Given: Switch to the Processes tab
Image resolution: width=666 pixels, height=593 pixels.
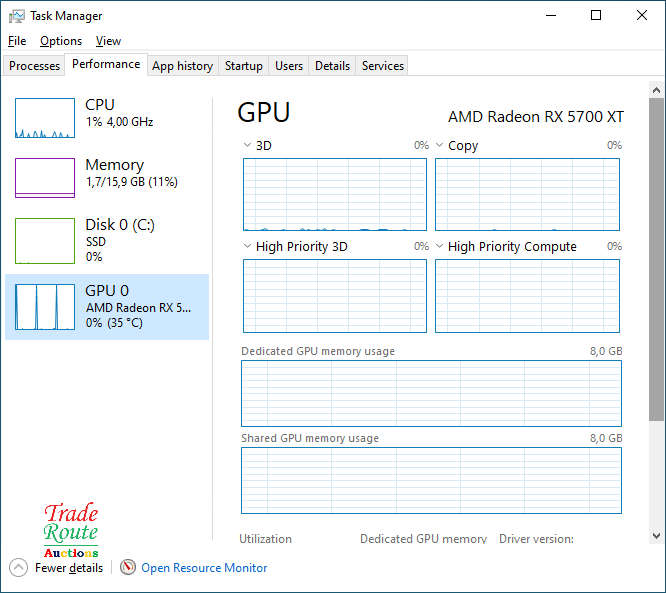Looking at the screenshot, I should 35,66.
